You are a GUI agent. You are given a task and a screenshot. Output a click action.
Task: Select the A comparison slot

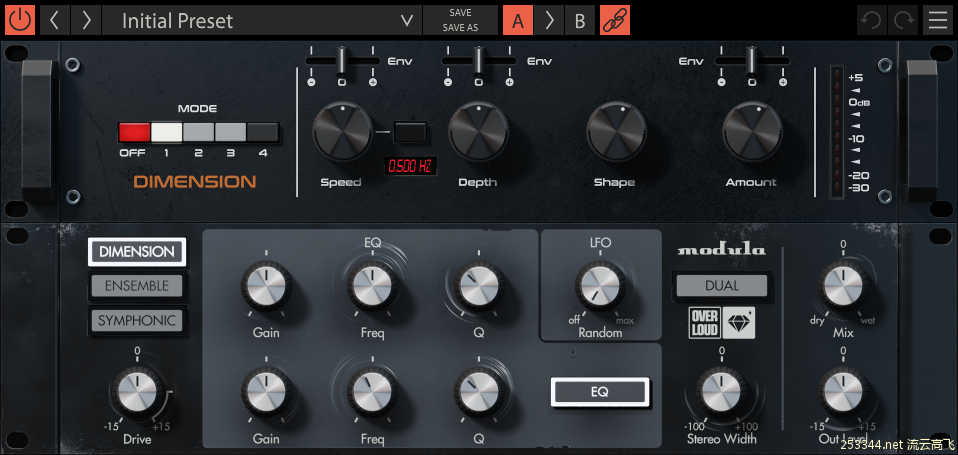click(x=518, y=20)
